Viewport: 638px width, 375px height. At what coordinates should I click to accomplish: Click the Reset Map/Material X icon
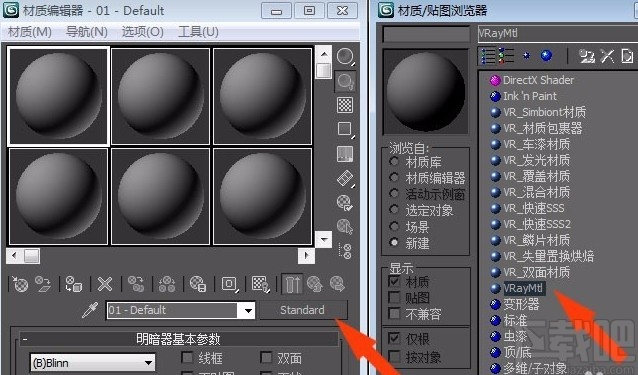tap(105, 284)
